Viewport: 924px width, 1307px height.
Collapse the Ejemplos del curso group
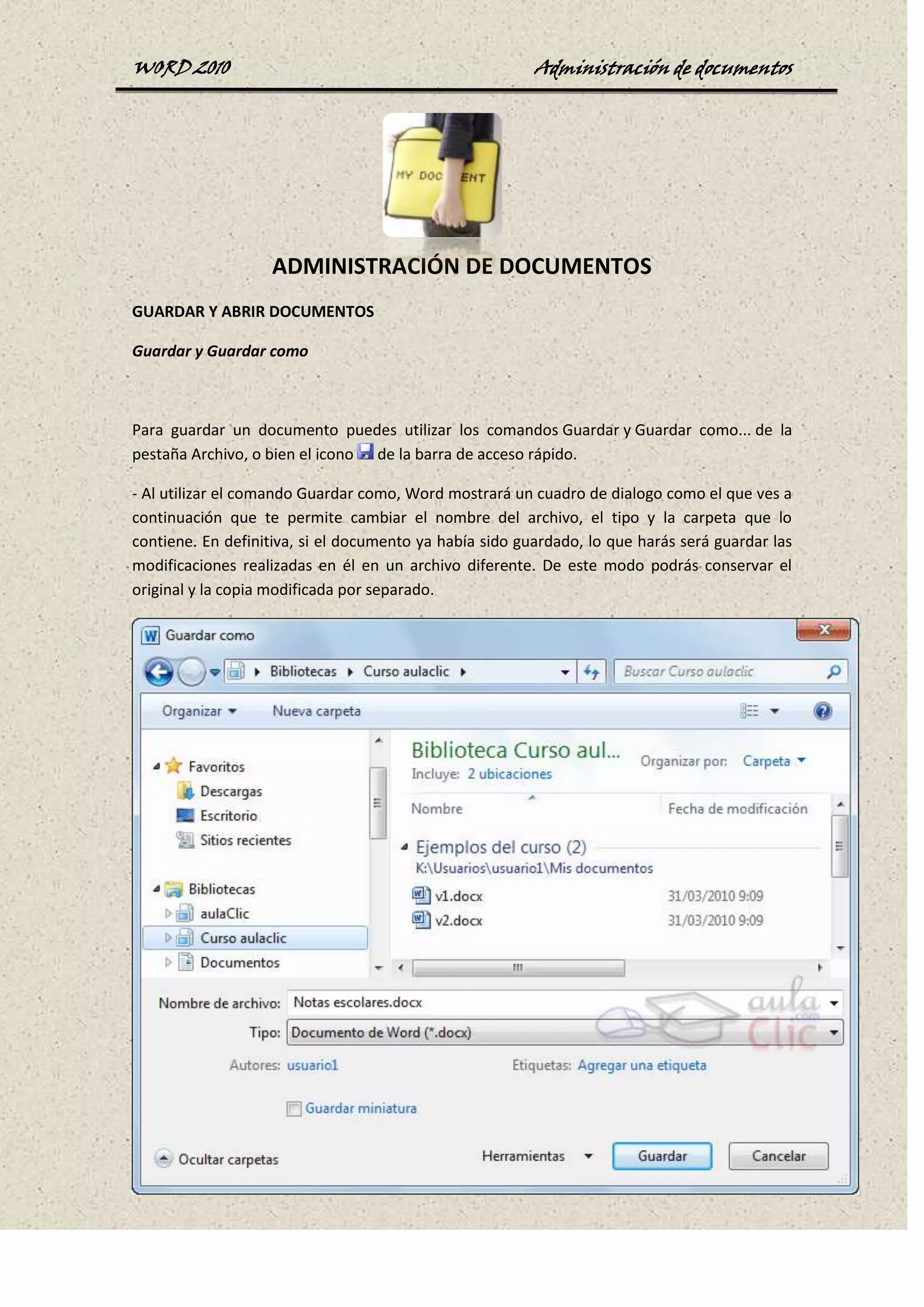405,847
